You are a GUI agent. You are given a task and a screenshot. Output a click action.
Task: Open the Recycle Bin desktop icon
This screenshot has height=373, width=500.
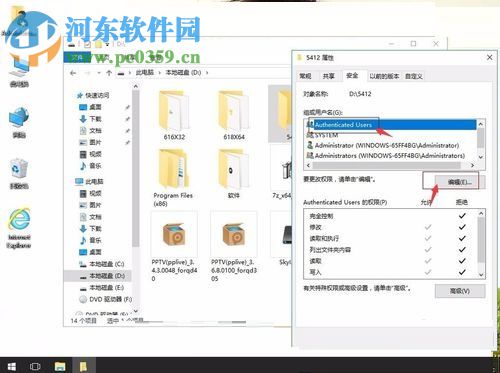pyautogui.click(x=19, y=173)
